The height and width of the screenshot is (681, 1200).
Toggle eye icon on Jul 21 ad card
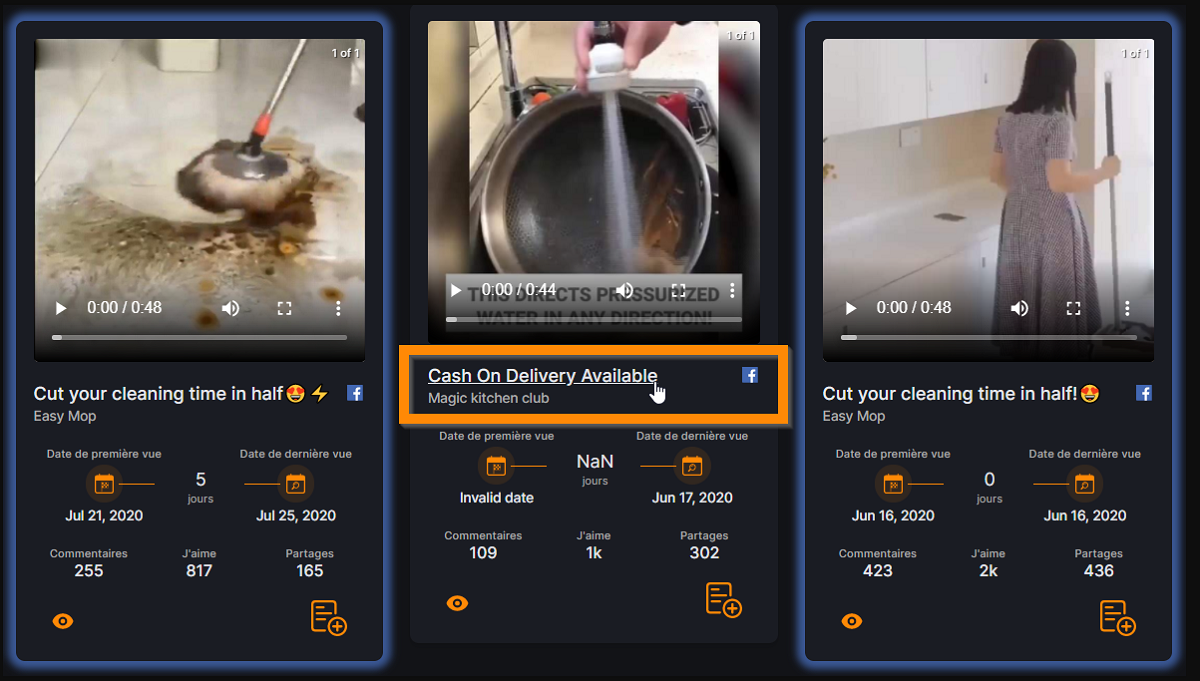pyautogui.click(x=63, y=621)
